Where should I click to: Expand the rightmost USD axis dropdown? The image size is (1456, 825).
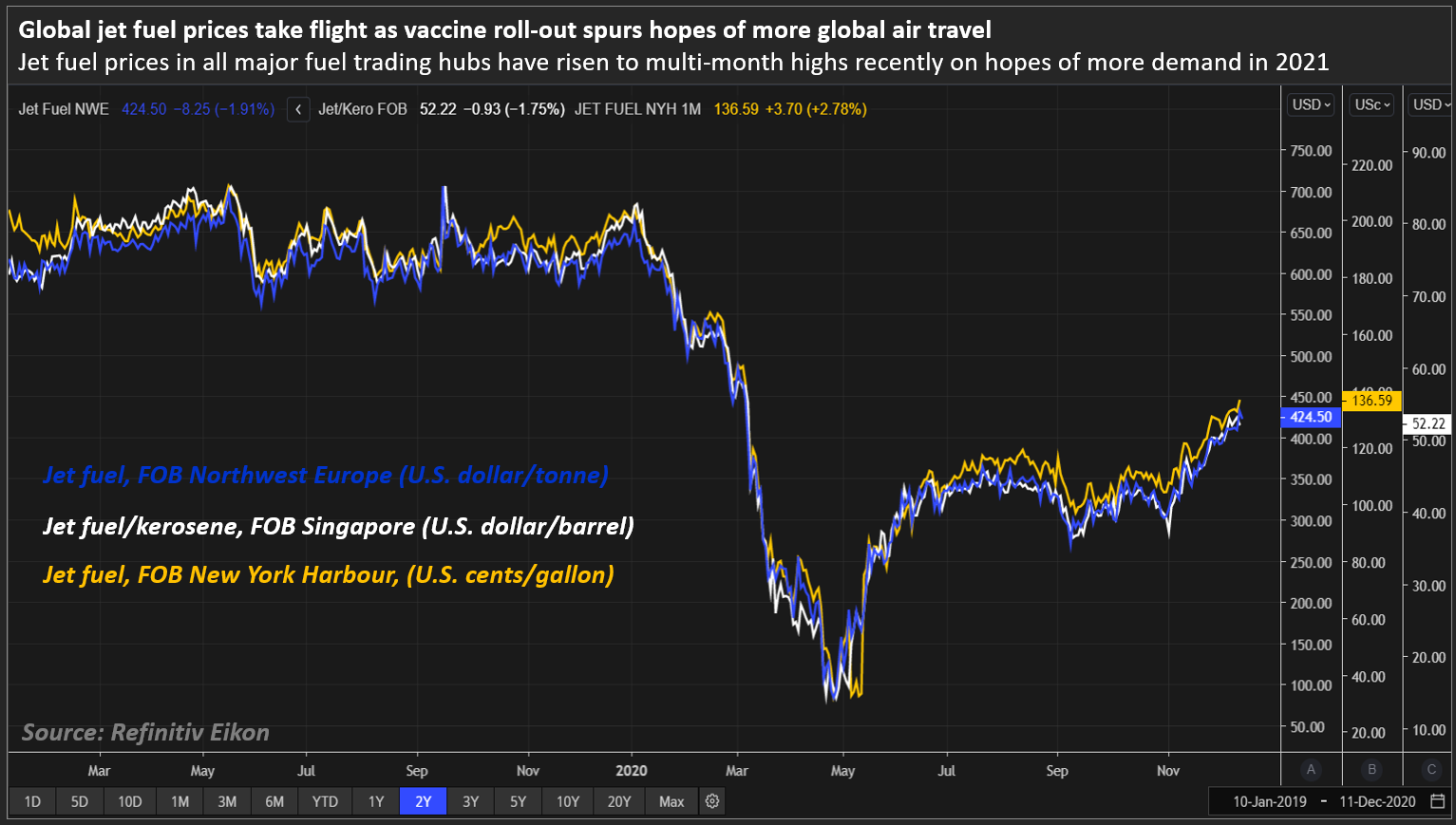point(1431,104)
